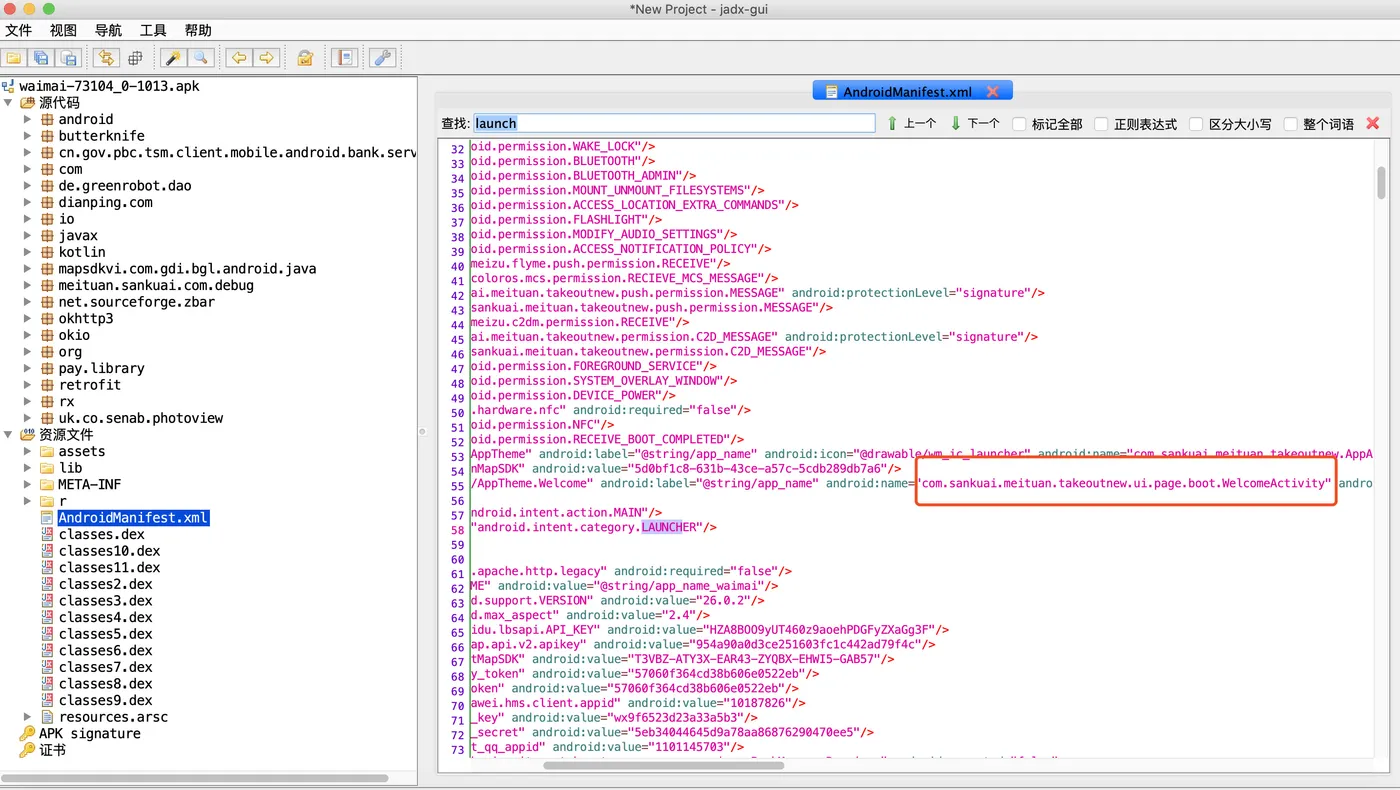The width and height of the screenshot is (1400, 790).
Task: Click the open file toolbar icon
Action: 15,58
